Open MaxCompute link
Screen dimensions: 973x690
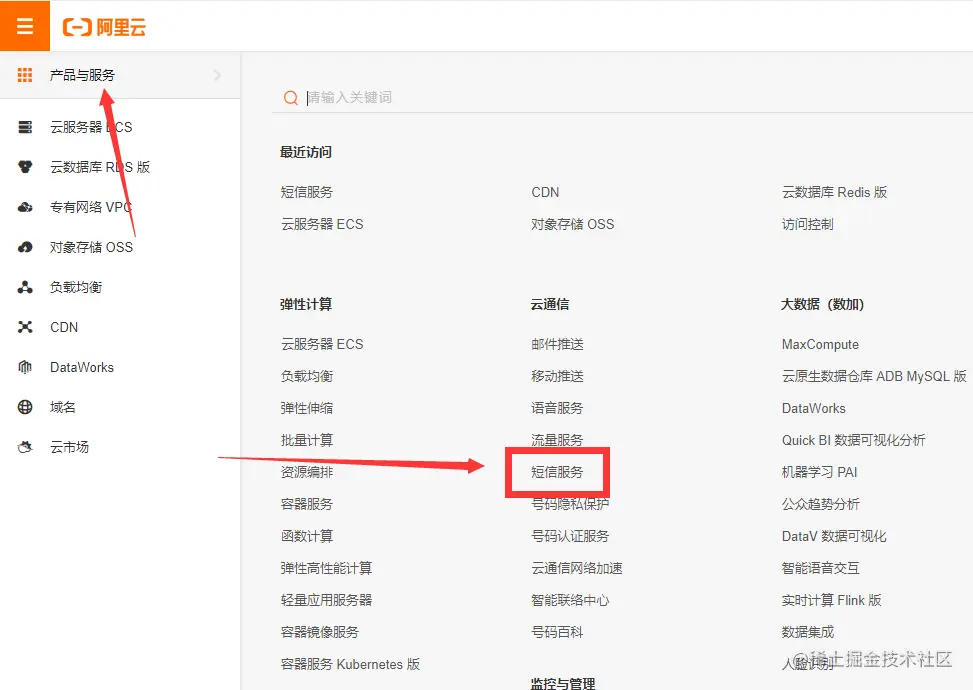point(820,344)
